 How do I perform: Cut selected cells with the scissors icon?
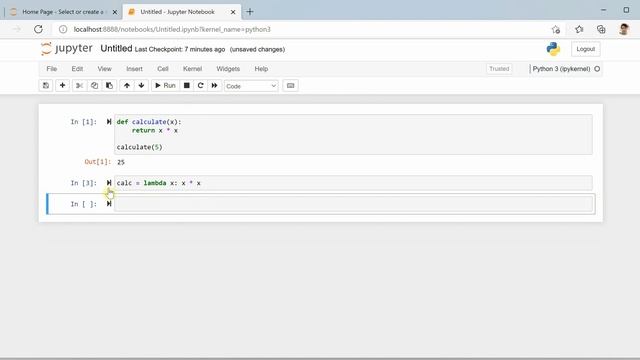click(x=80, y=86)
